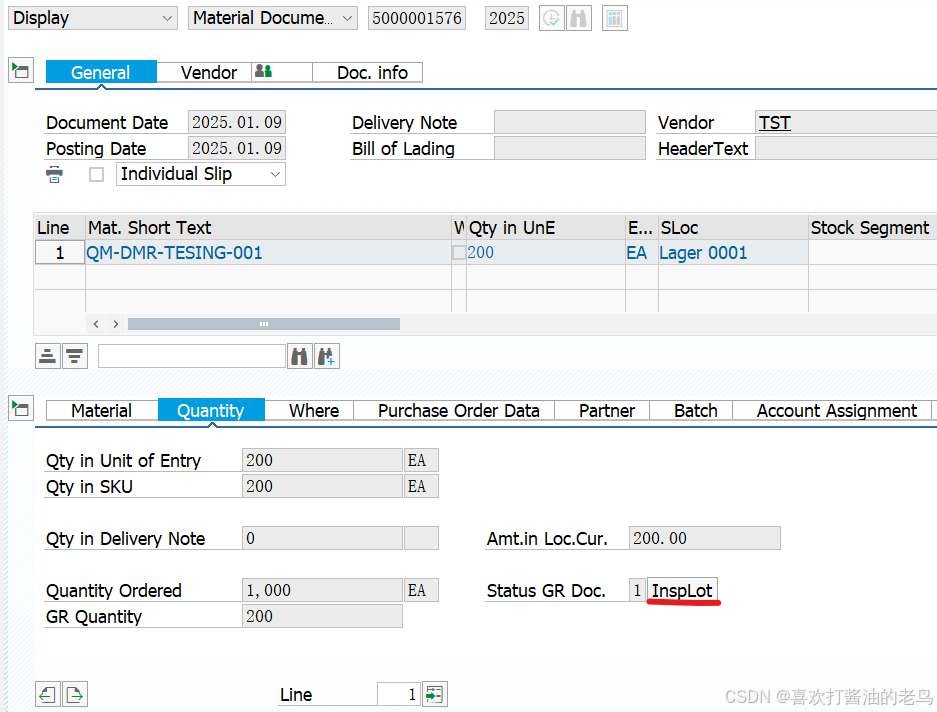Enable the Individual Slip print checkbox
Screen dimensions: 937x712
(x=95, y=173)
